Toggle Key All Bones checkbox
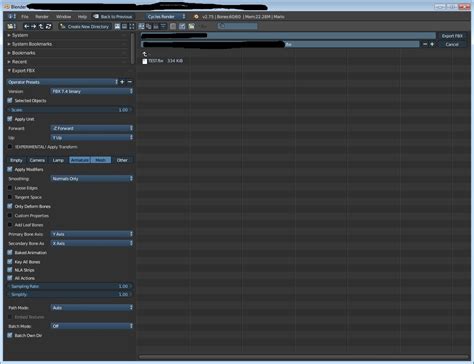This screenshot has width=474, height=364. click(x=10, y=262)
